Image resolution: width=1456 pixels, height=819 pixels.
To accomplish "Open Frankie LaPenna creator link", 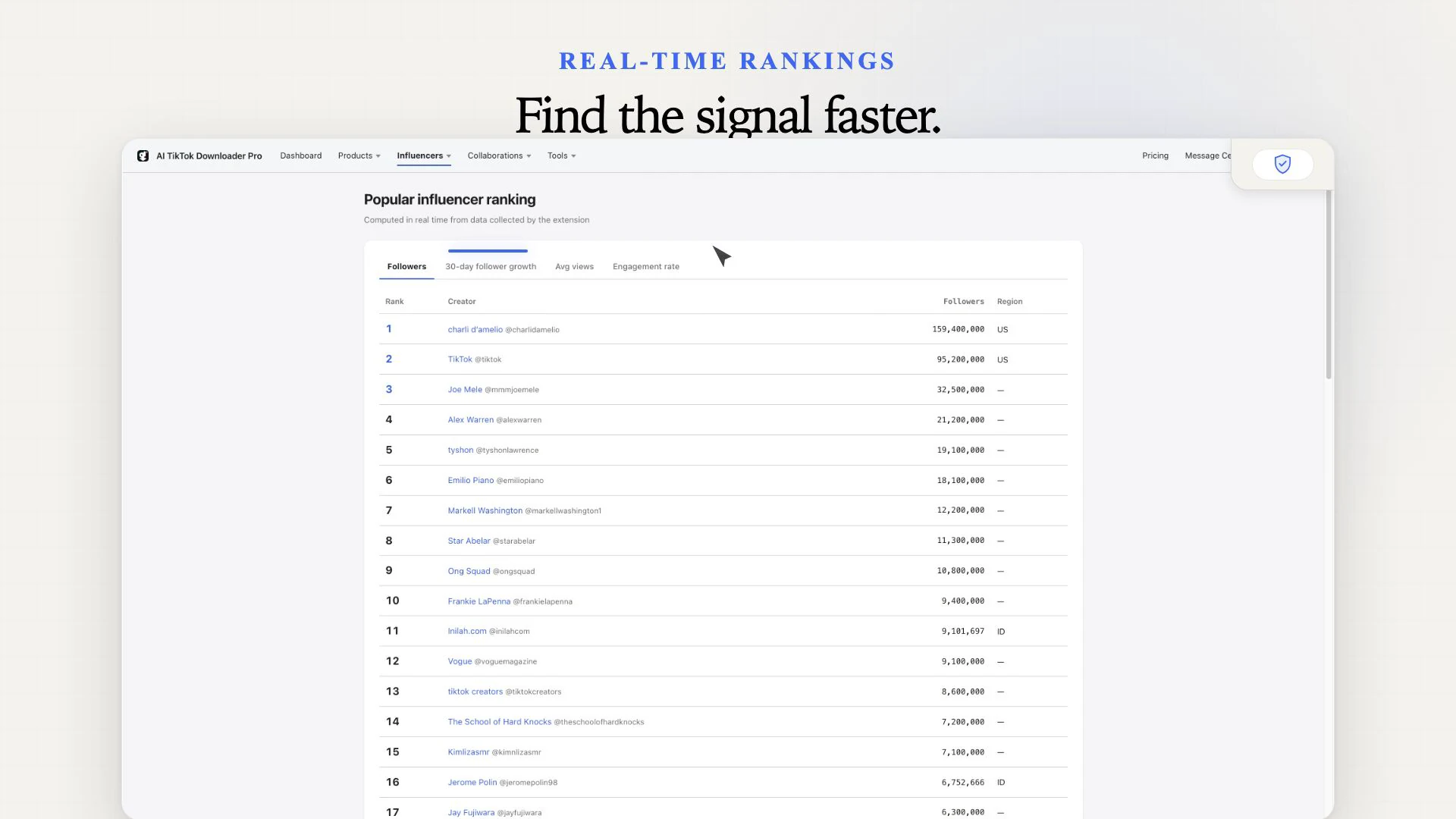I will (479, 601).
